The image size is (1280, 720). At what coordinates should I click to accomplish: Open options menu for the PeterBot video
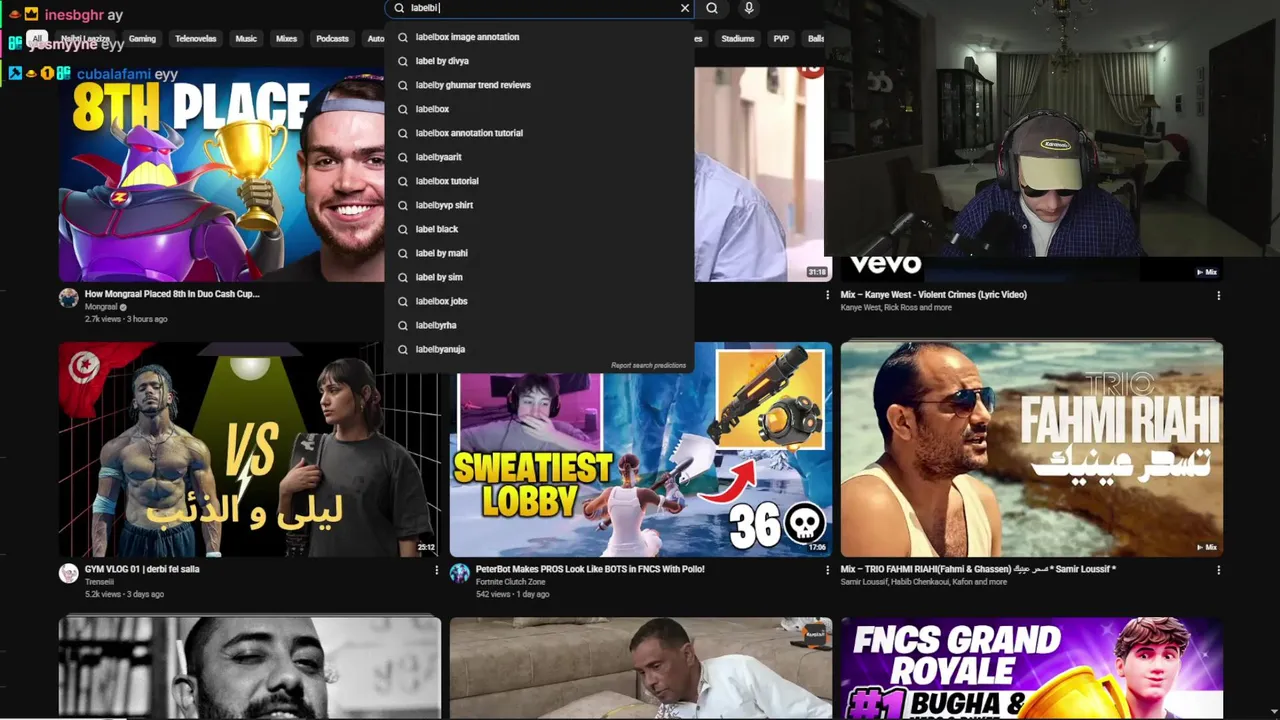(x=827, y=570)
